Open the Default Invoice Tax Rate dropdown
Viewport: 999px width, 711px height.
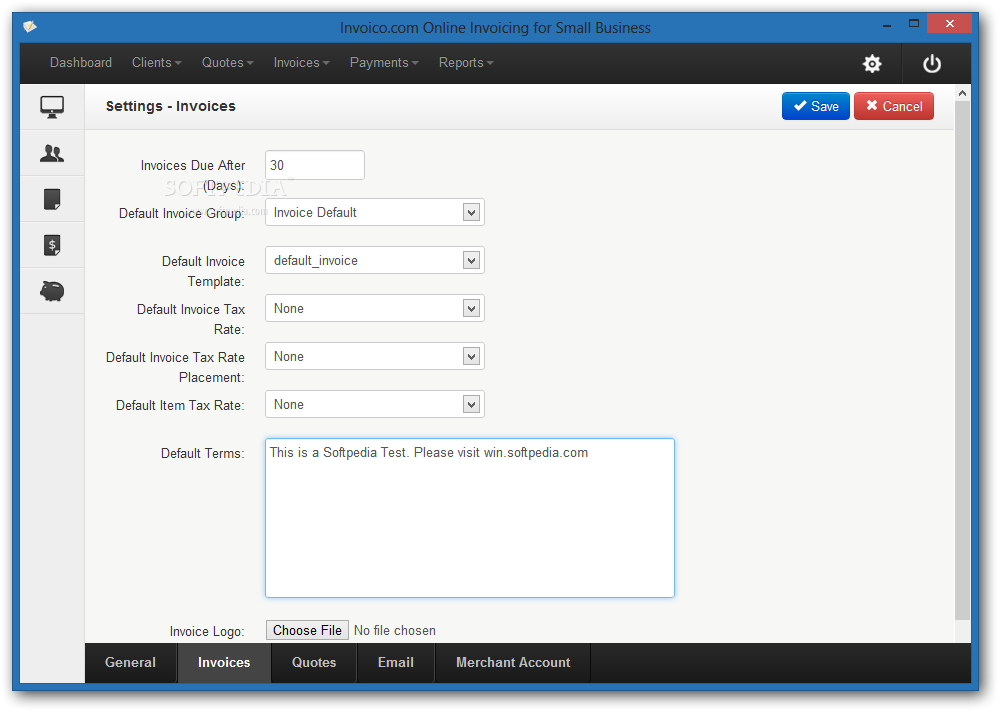tap(375, 308)
